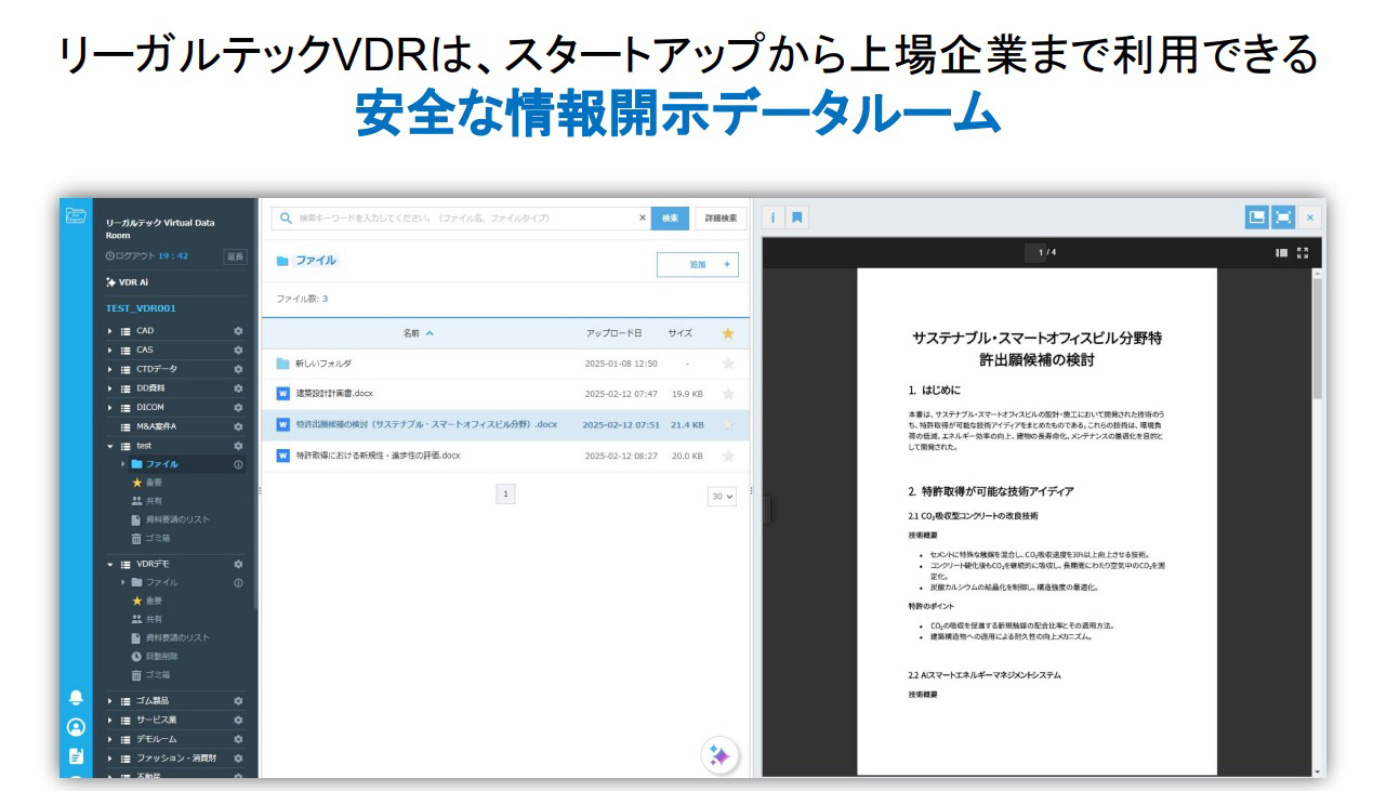Sort files by the 名前 column header

tap(418, 333)
